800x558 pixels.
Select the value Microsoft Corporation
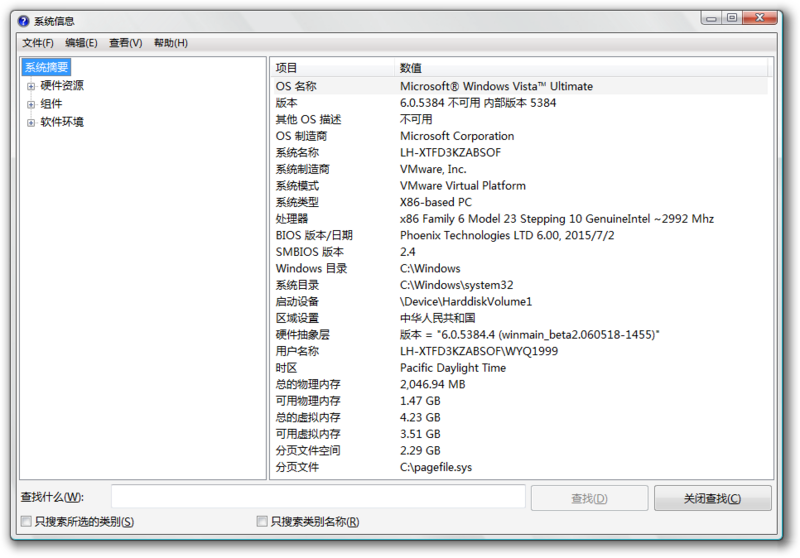pos(457,136)
